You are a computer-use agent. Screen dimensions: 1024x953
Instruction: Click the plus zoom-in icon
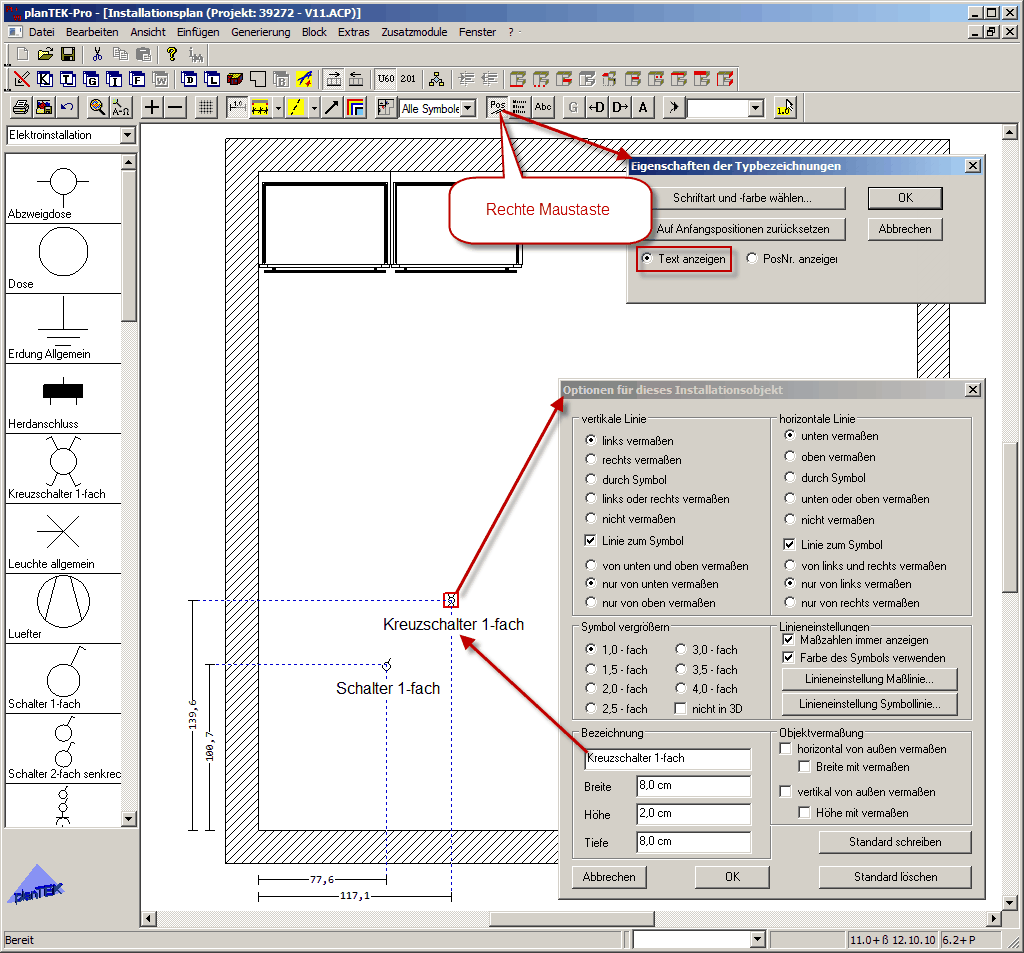[x=152, y=107]
